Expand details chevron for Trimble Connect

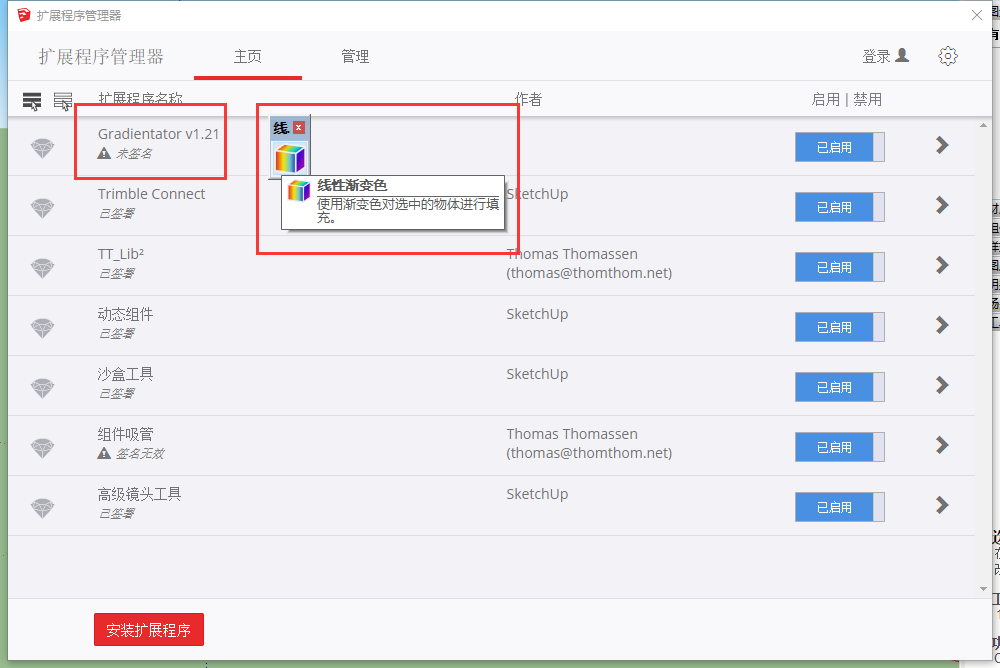pyautogui.click(x=942, y=205)
